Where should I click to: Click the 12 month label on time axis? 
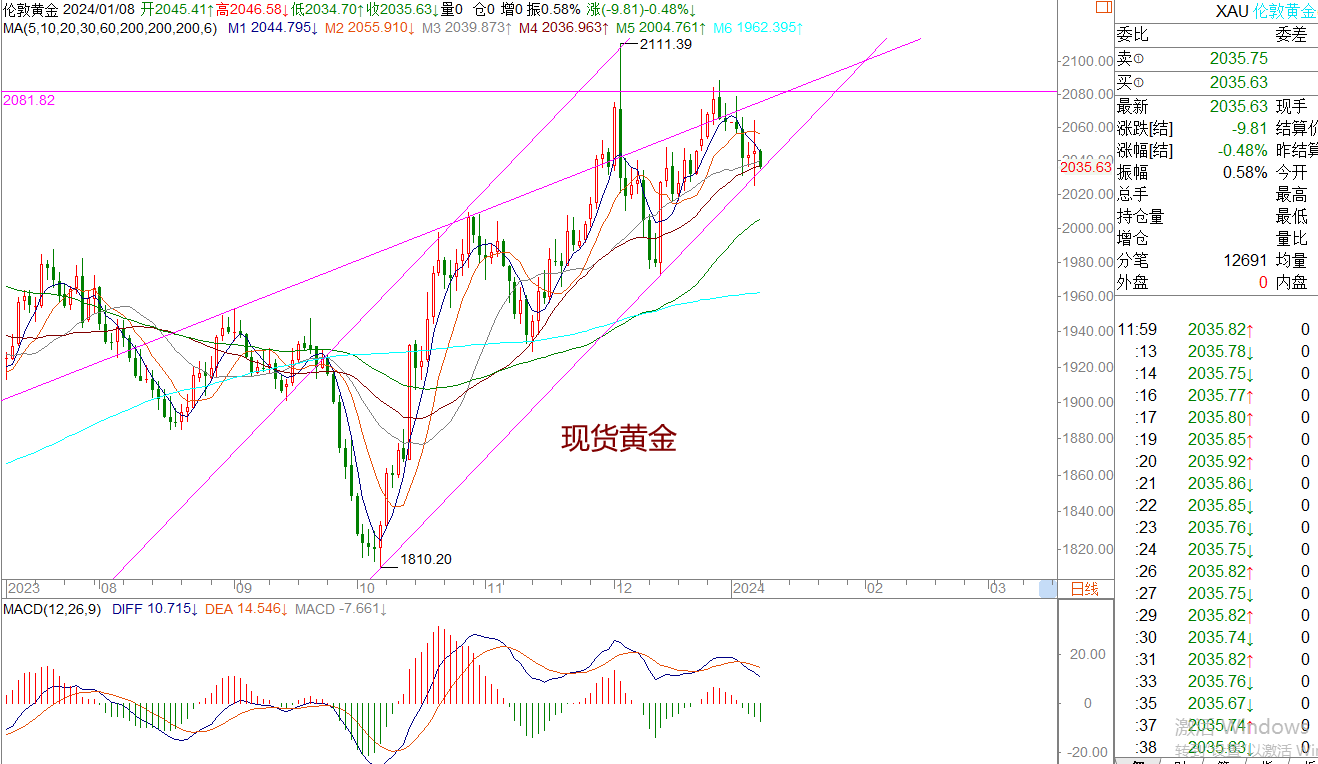tap(622, 589)
